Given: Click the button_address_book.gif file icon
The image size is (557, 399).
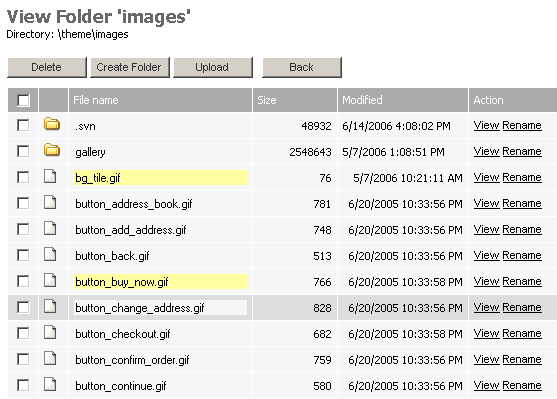Looking at the screenshot, I should [50, 202].
